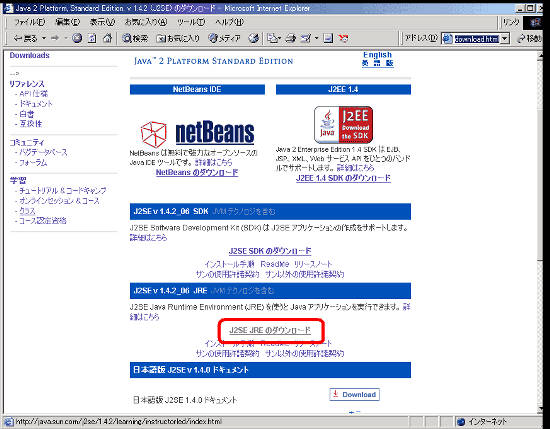Open the ヘルプ(H) menu
Image resolution: width=550 pixels, height=429 pixels.
click(x=229, y=22)
